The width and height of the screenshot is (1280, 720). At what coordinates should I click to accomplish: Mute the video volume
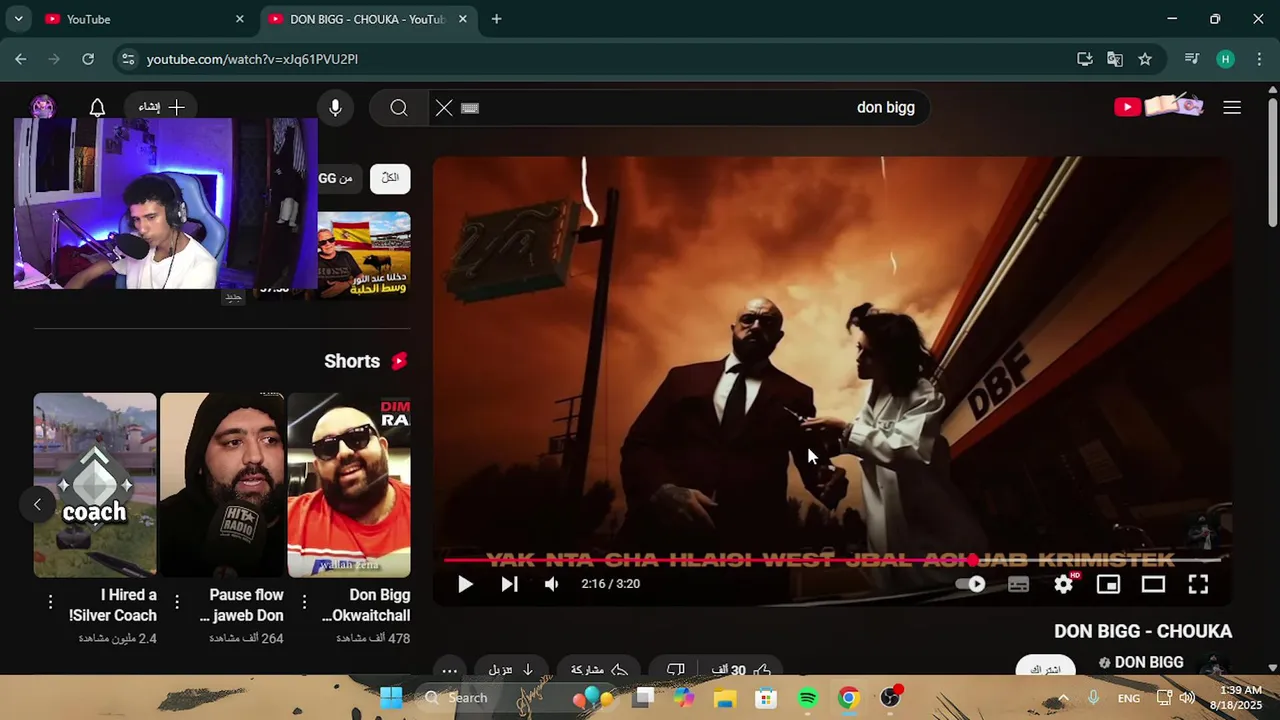552,584
